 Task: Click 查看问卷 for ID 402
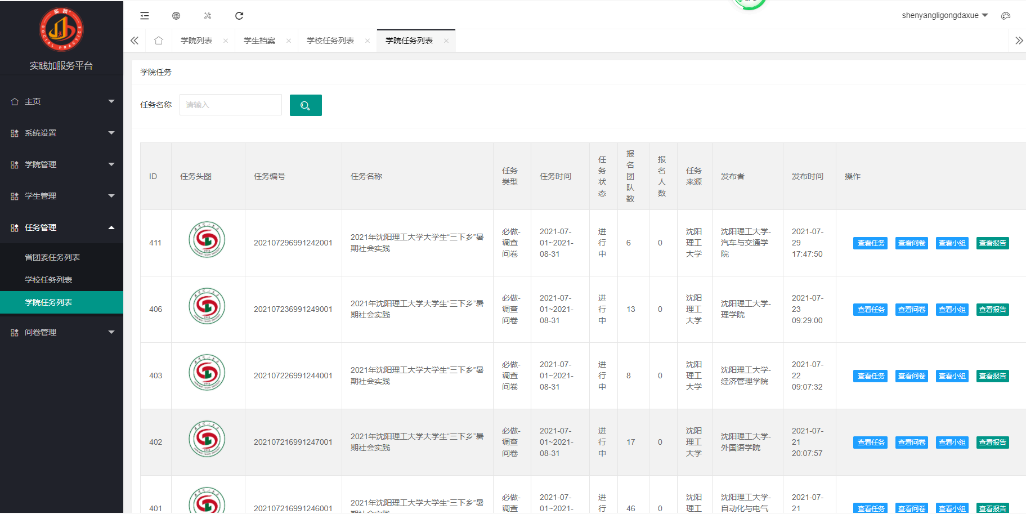pyautogui.click(x=911, y=443)
